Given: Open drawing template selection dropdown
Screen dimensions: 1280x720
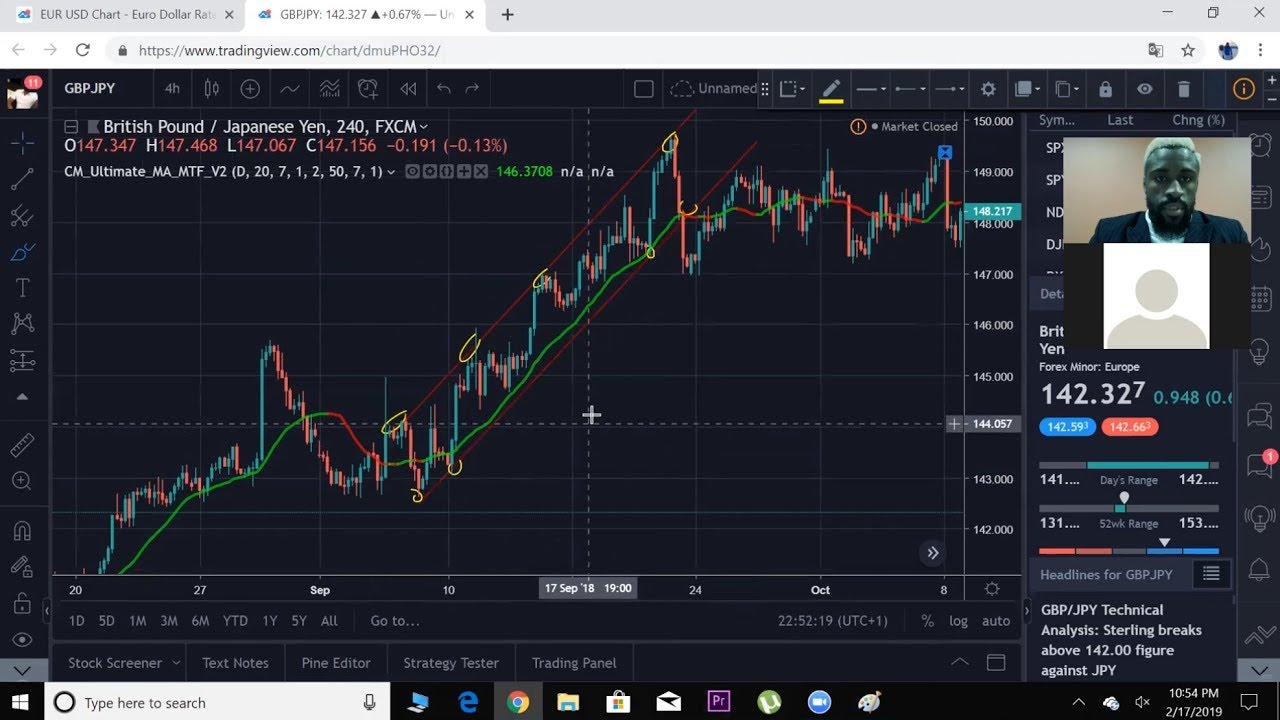Looking at the screenshot, I should pyautogui.click(x=792, y=89).
